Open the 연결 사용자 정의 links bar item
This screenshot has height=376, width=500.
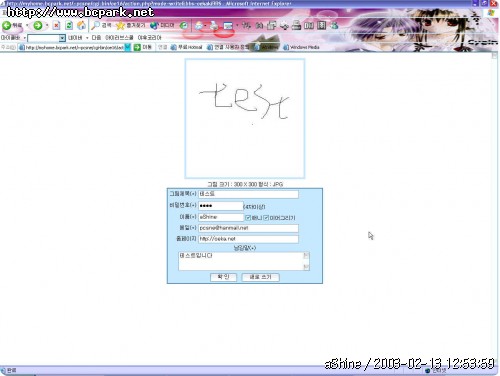pos(228,47)
